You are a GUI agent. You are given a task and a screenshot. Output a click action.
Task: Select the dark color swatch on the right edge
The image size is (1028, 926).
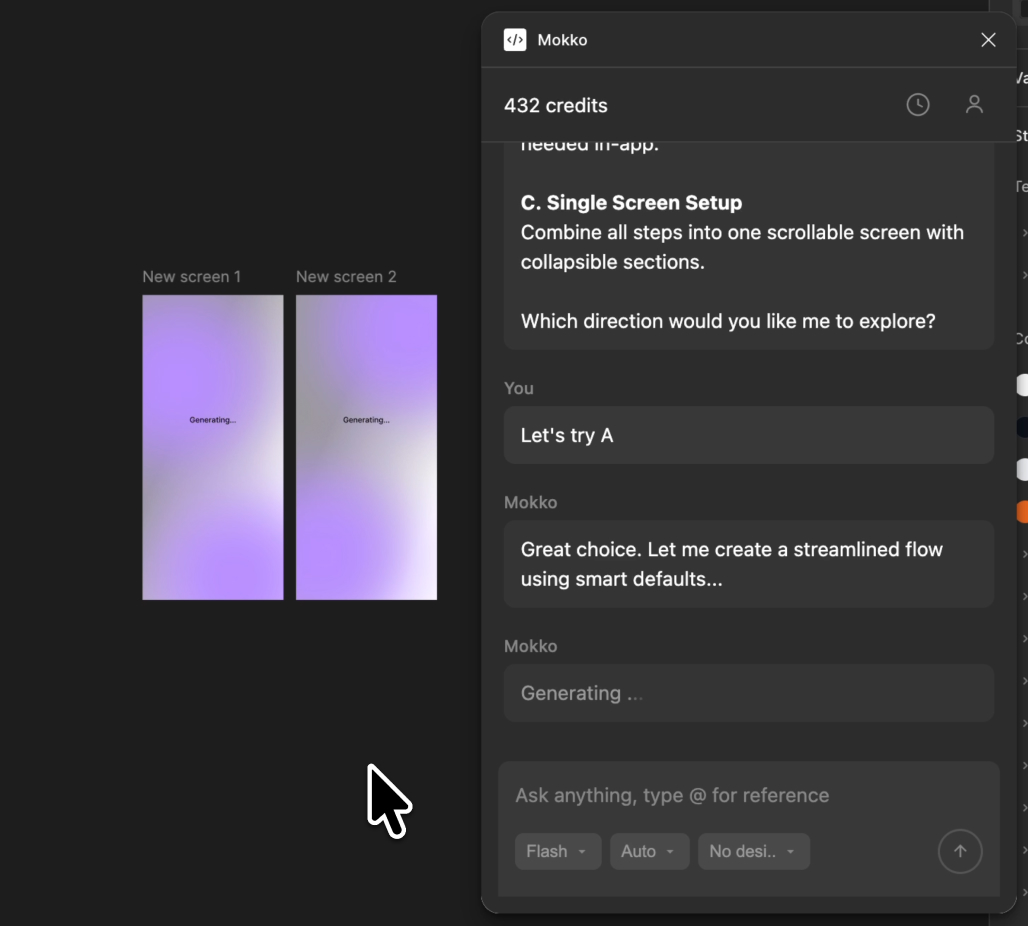pos(1024,426)
